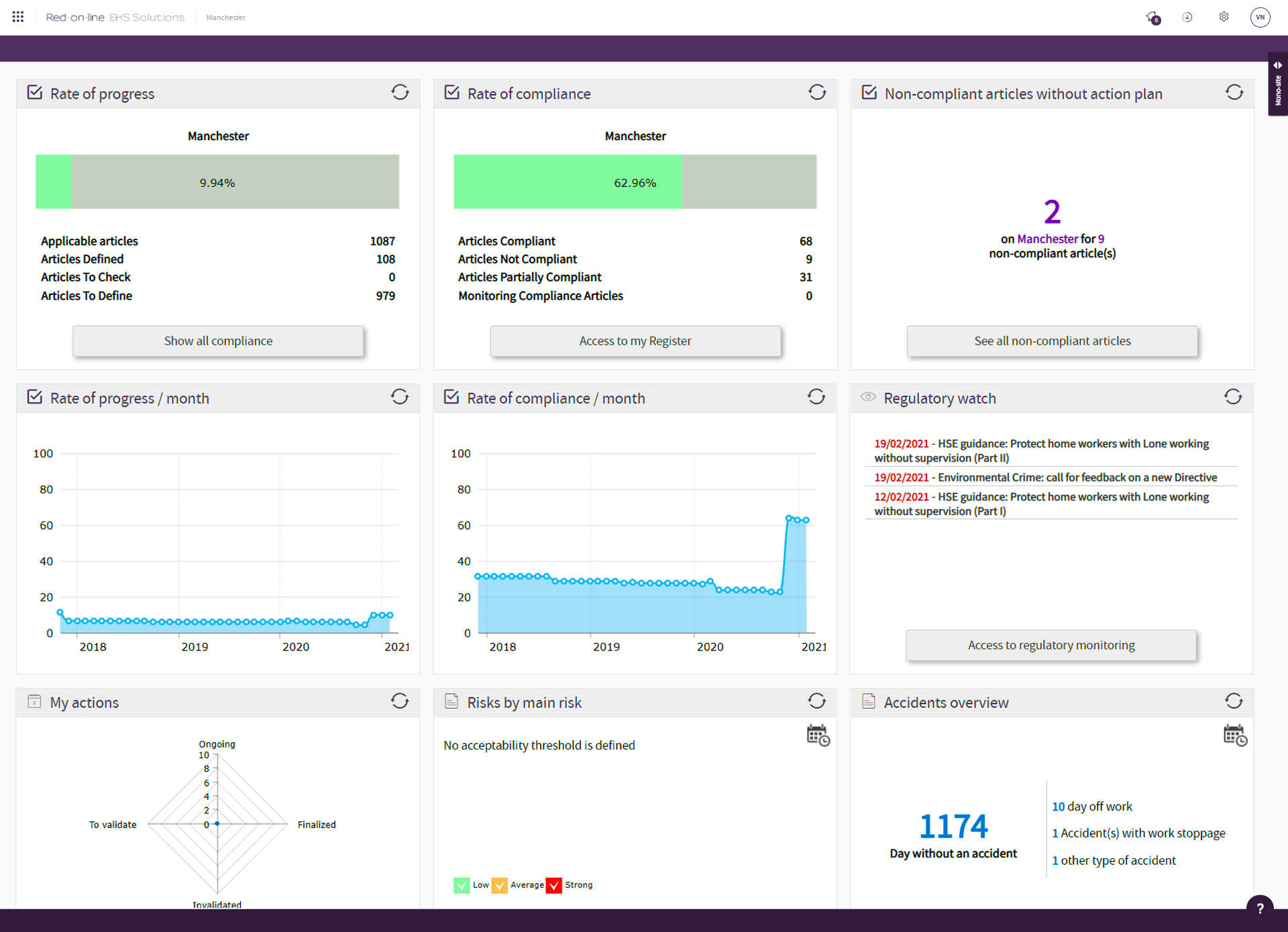This screenshot has height=932, width=1288.
Task: Refresh the Regulatory watch widget
Action: tap(1233, 397)
